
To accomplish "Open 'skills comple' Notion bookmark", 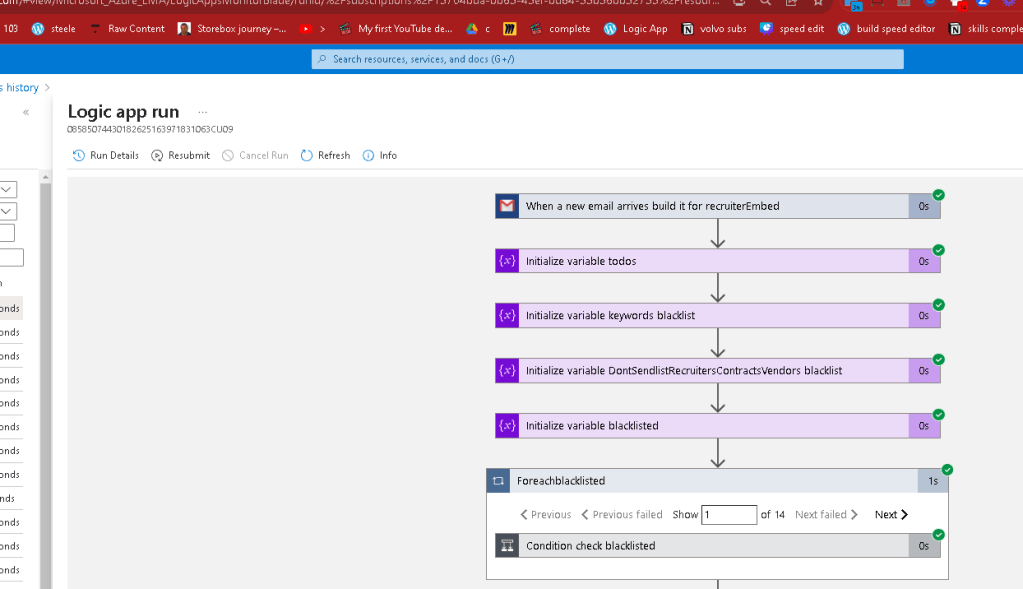I will click(x=985, y=29).
